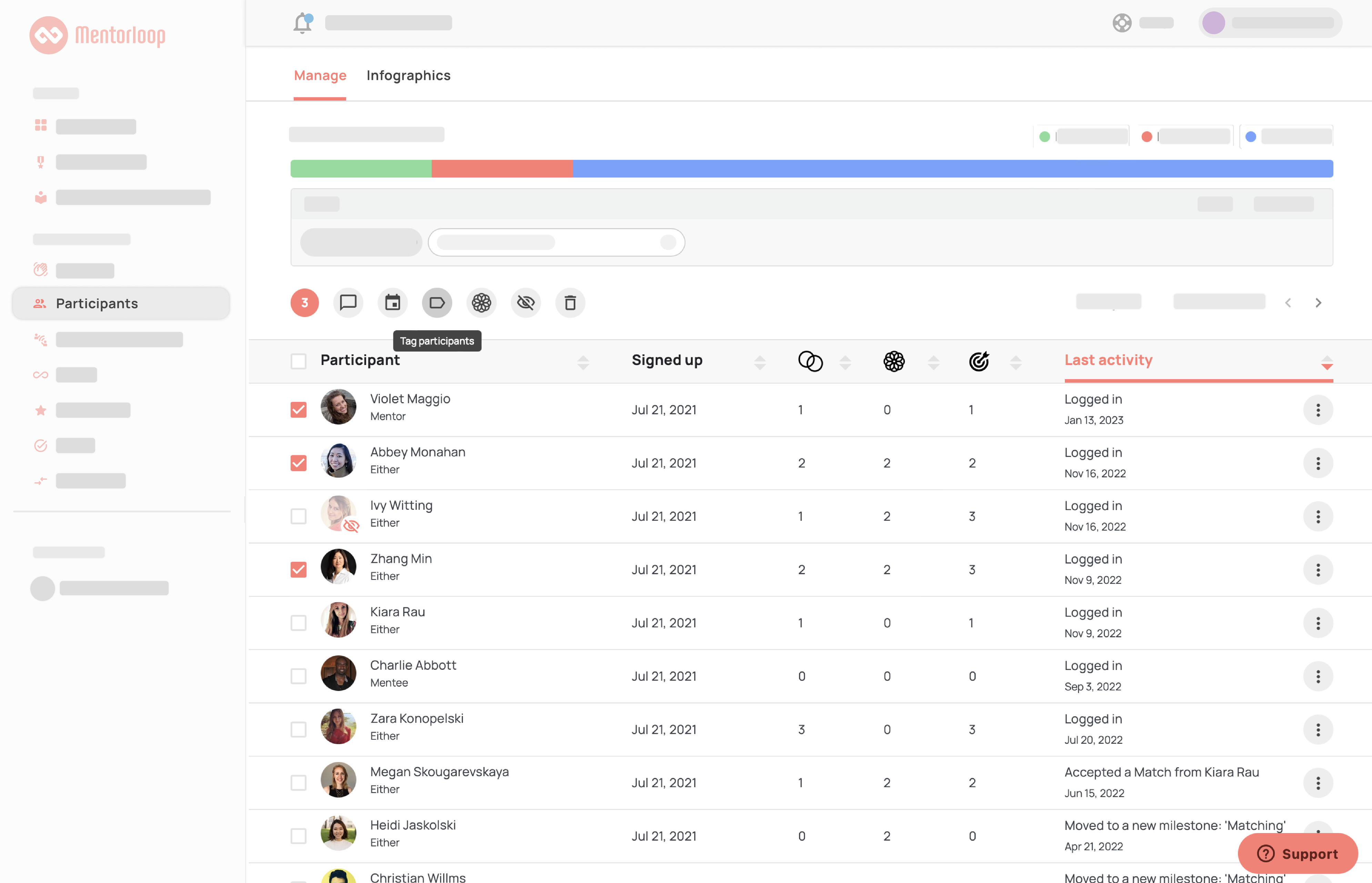Open more options for Kiara Rau
The height and width of the screenshot is (883, 1372).
1318,623
